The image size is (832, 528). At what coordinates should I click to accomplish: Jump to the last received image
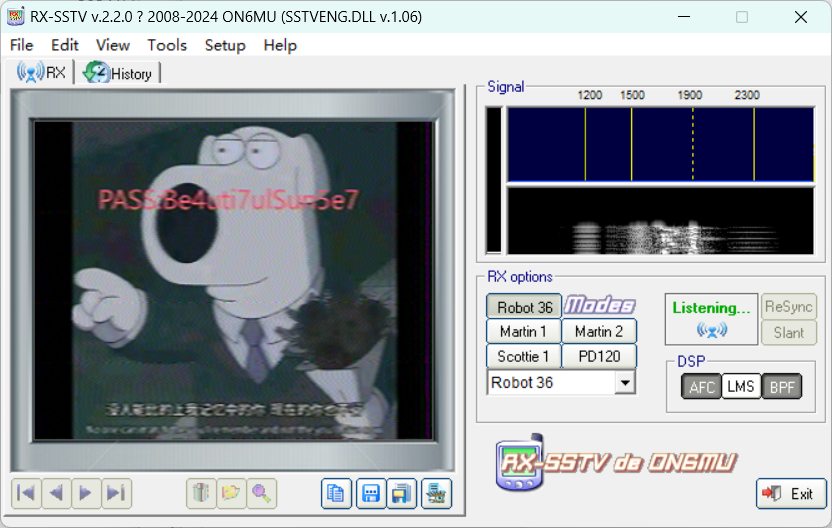[116, 494]
